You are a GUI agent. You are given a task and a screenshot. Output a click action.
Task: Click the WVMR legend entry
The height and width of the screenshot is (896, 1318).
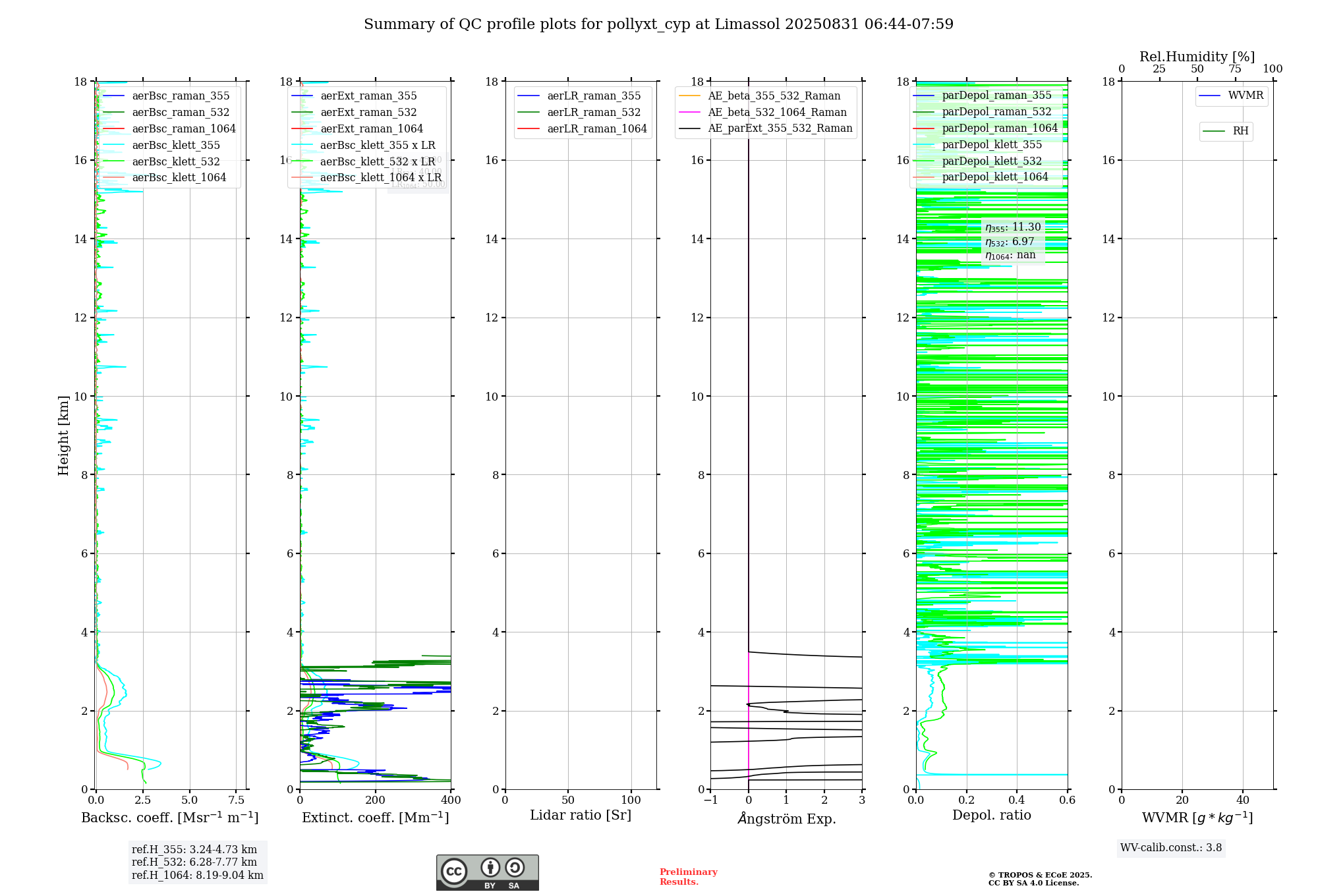tap(1232, 96)
